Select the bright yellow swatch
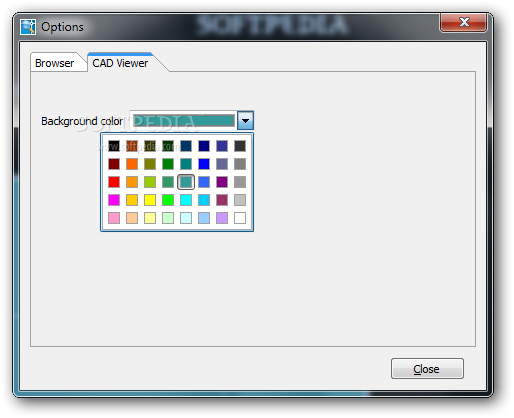This screenshot has height=418, width=514. coord(150,200)
